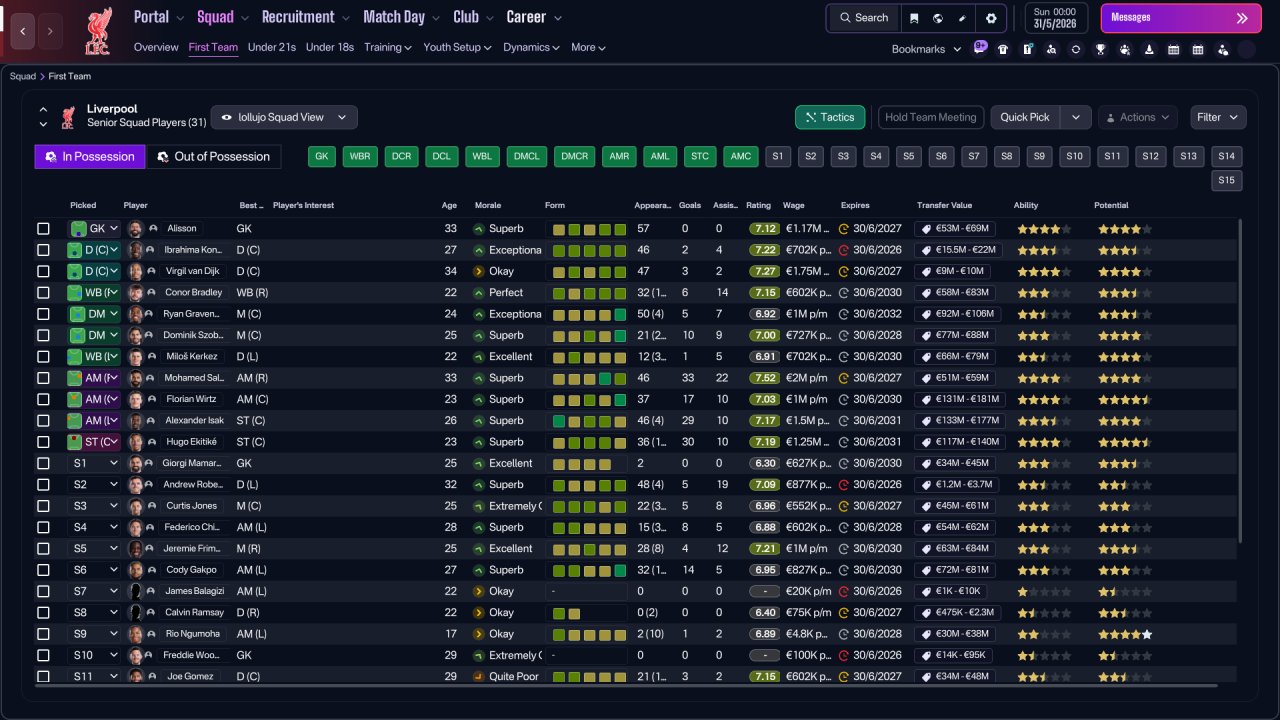Image resolution: width=1280 pixels, height=720 pixels.
Task: Open the Match Day menu
Action: (401, 17)
